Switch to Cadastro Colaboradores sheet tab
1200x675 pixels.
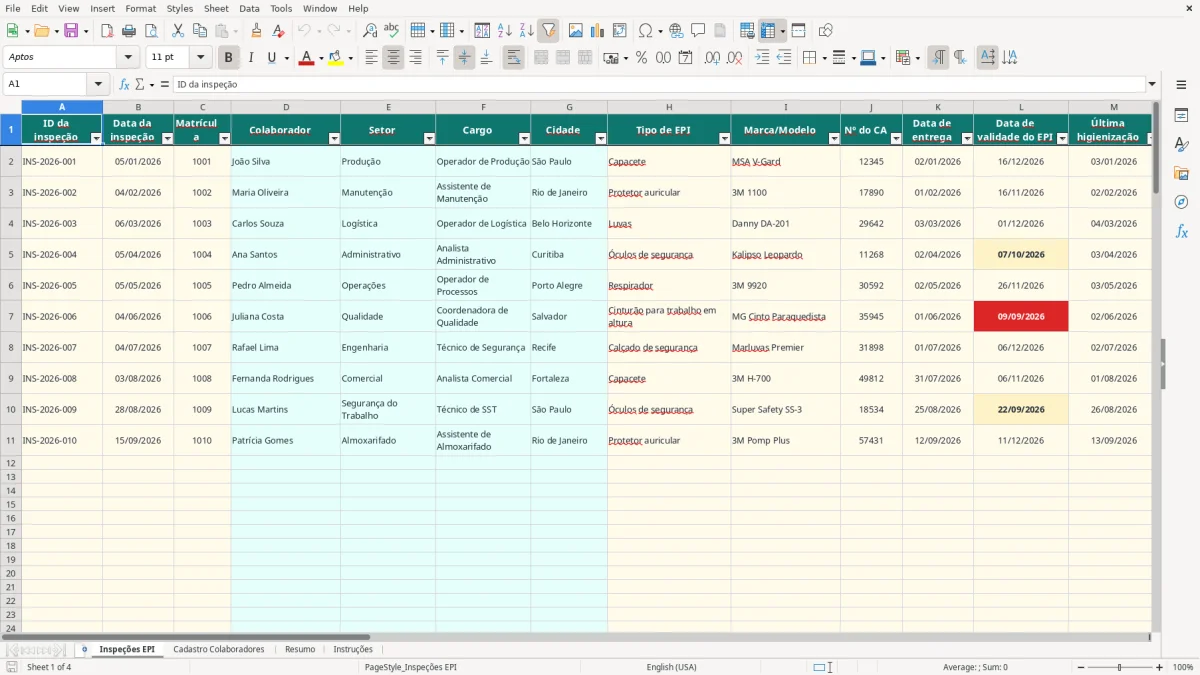pos(219,649)
